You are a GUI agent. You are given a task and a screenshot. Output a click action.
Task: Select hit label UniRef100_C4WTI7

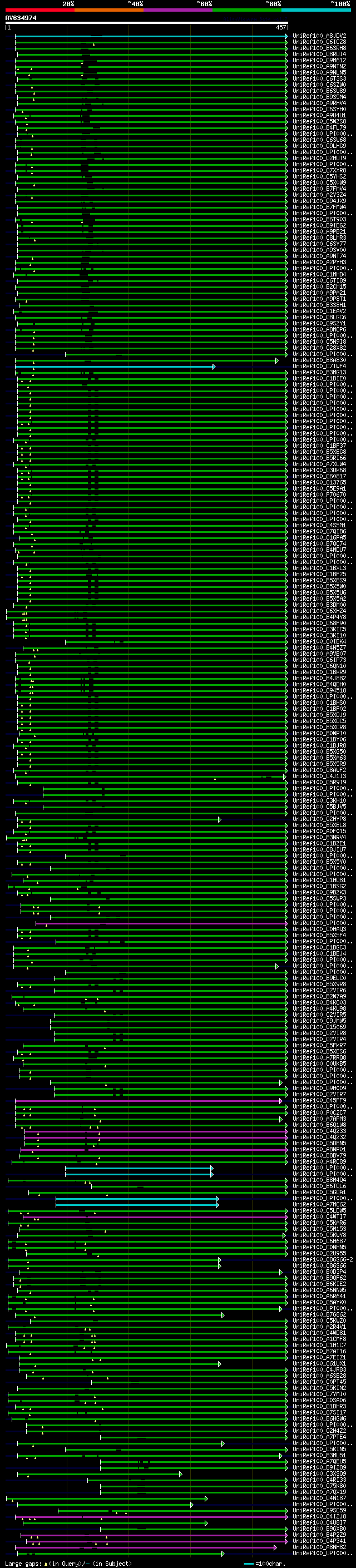pyautogui.click(x=319, y=1216)
